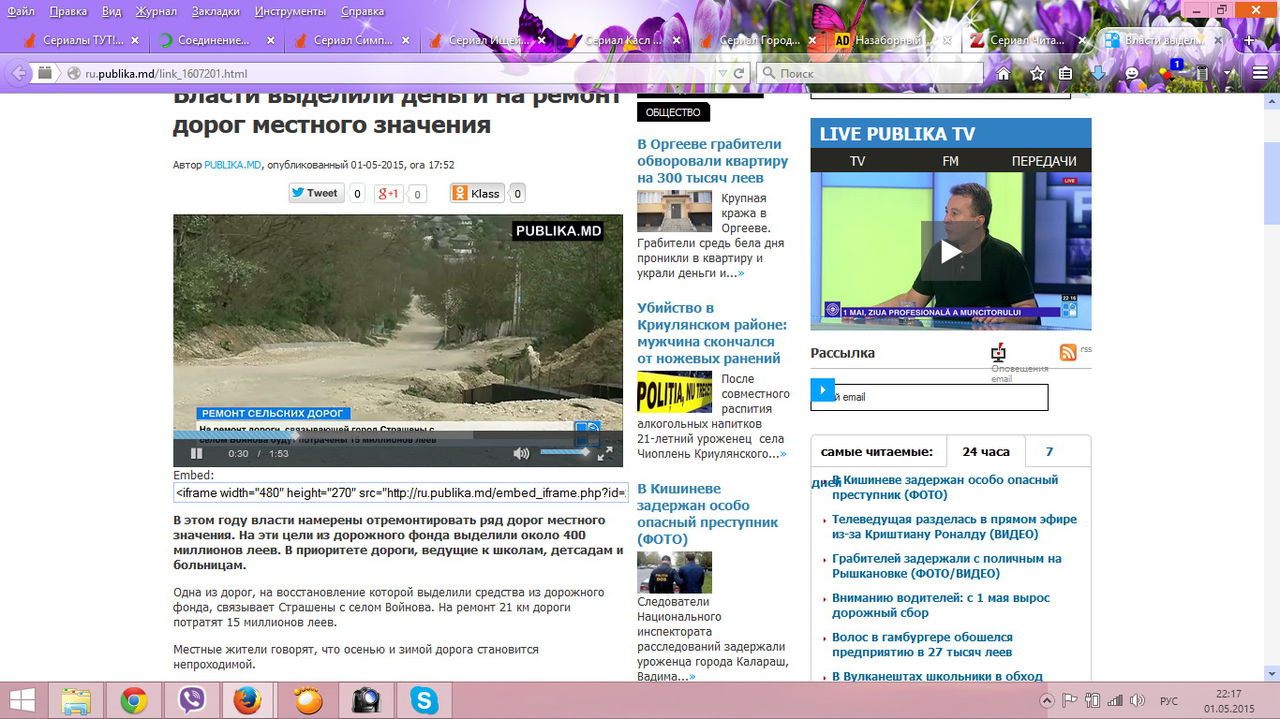
Task: Reload the page with the refresh icon
Action: 739,73
